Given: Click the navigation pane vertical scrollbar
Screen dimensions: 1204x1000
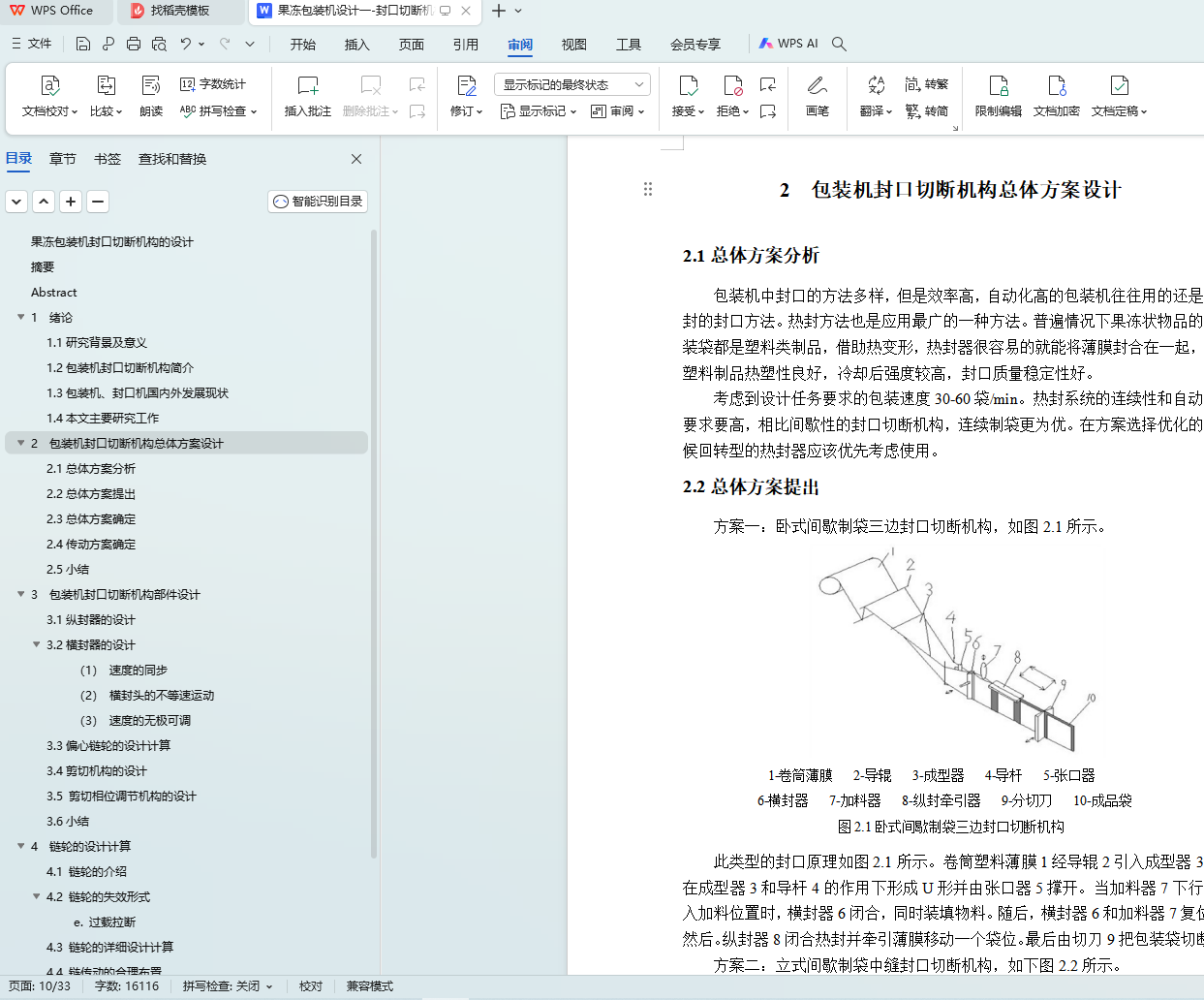Looking at the screenshot, I should point(374,543).
